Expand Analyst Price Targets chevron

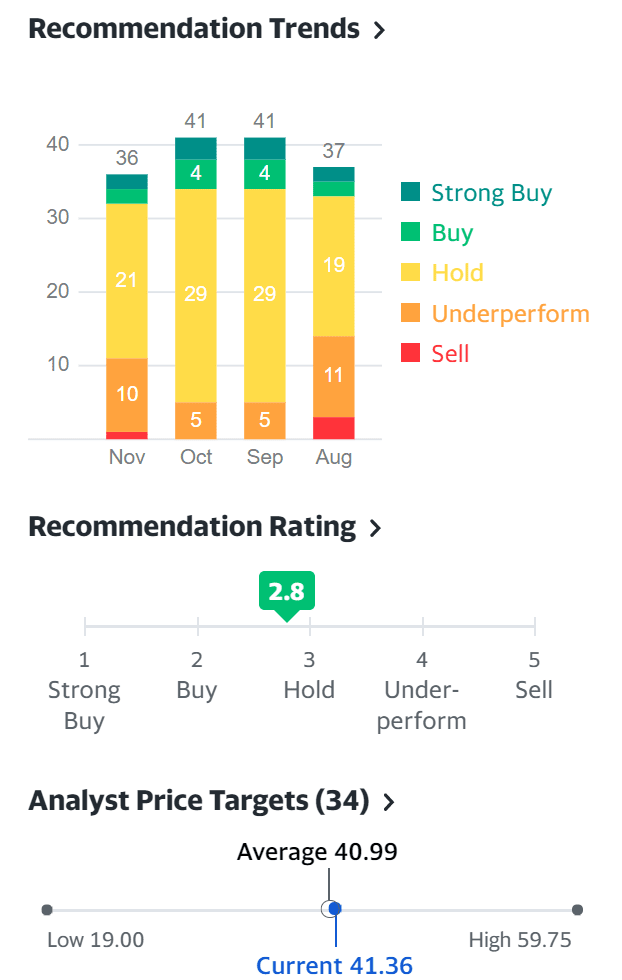(x=389, y=802)
